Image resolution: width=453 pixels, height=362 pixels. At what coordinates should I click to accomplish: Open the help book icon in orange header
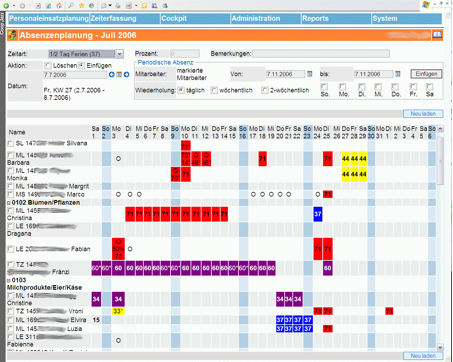(x=437, y=35)
